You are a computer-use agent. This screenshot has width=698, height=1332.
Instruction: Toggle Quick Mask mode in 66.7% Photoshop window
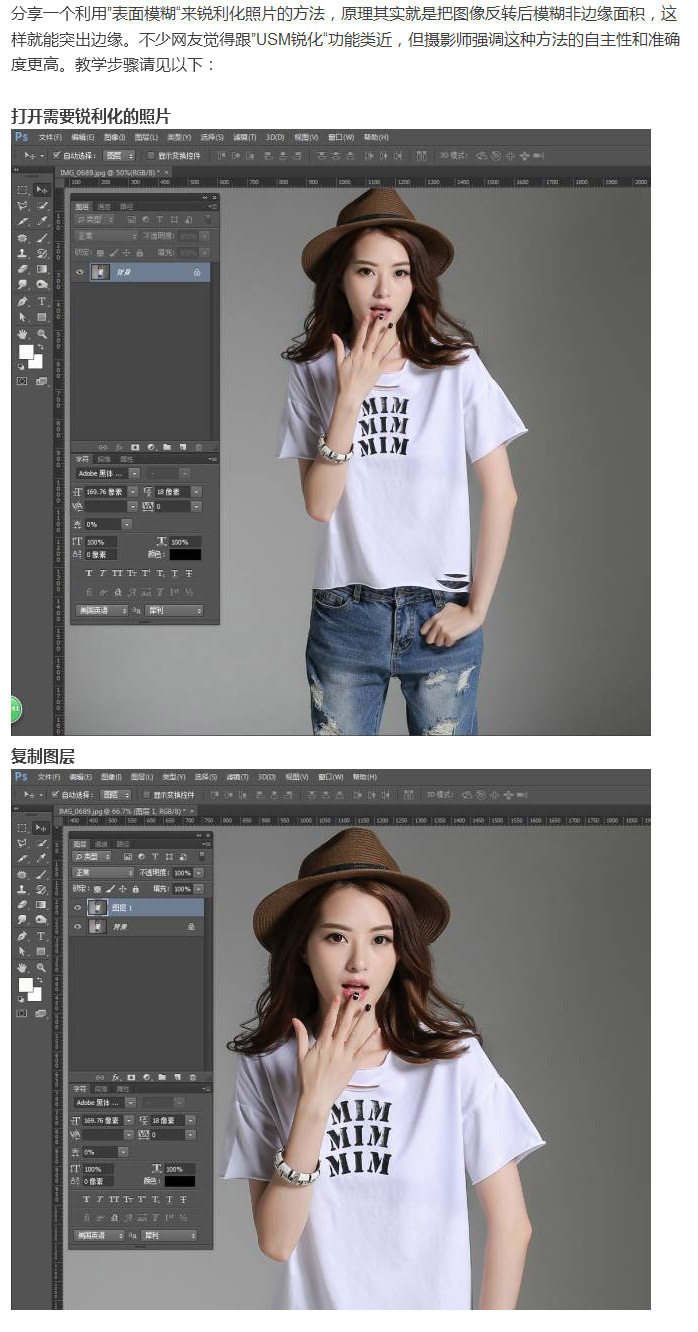point(22,1014)
